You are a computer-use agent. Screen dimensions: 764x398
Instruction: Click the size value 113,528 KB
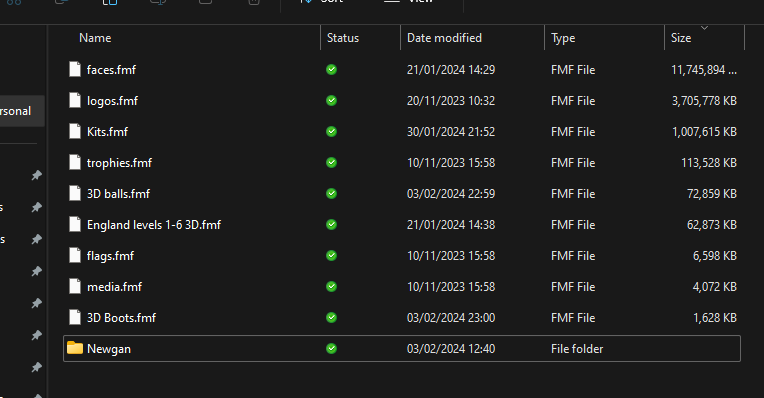click(709, 163)
